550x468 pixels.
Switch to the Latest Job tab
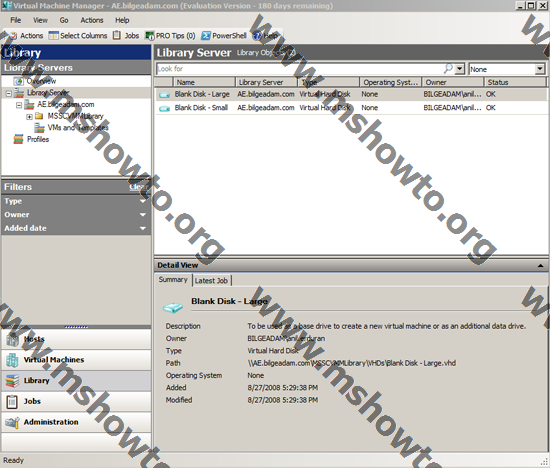[x=212, y=281]
